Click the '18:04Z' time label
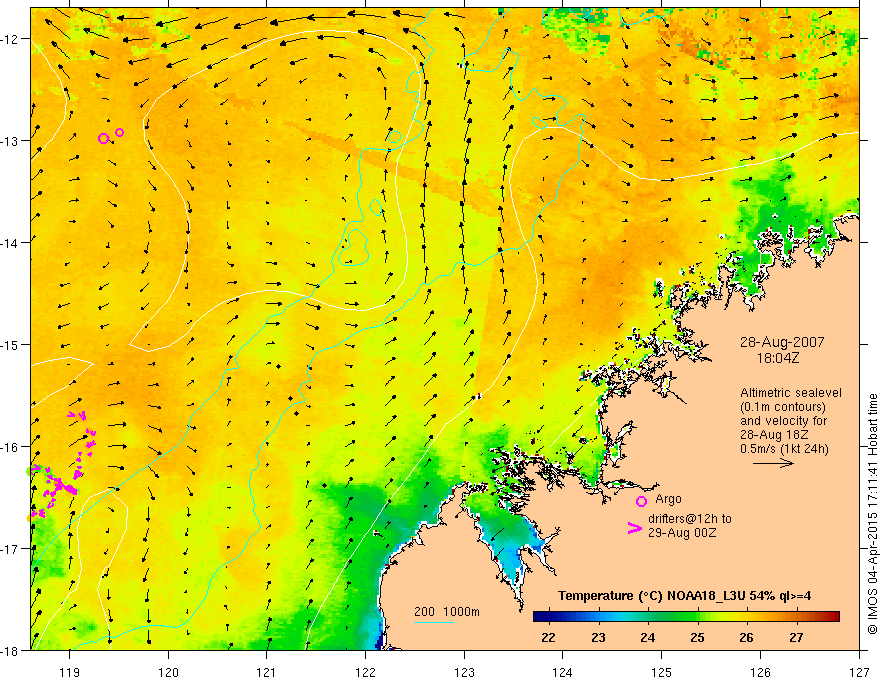Image resolution: width=880 pixels, height=680 pixels. pyautogui.click(x=778, y=358)
